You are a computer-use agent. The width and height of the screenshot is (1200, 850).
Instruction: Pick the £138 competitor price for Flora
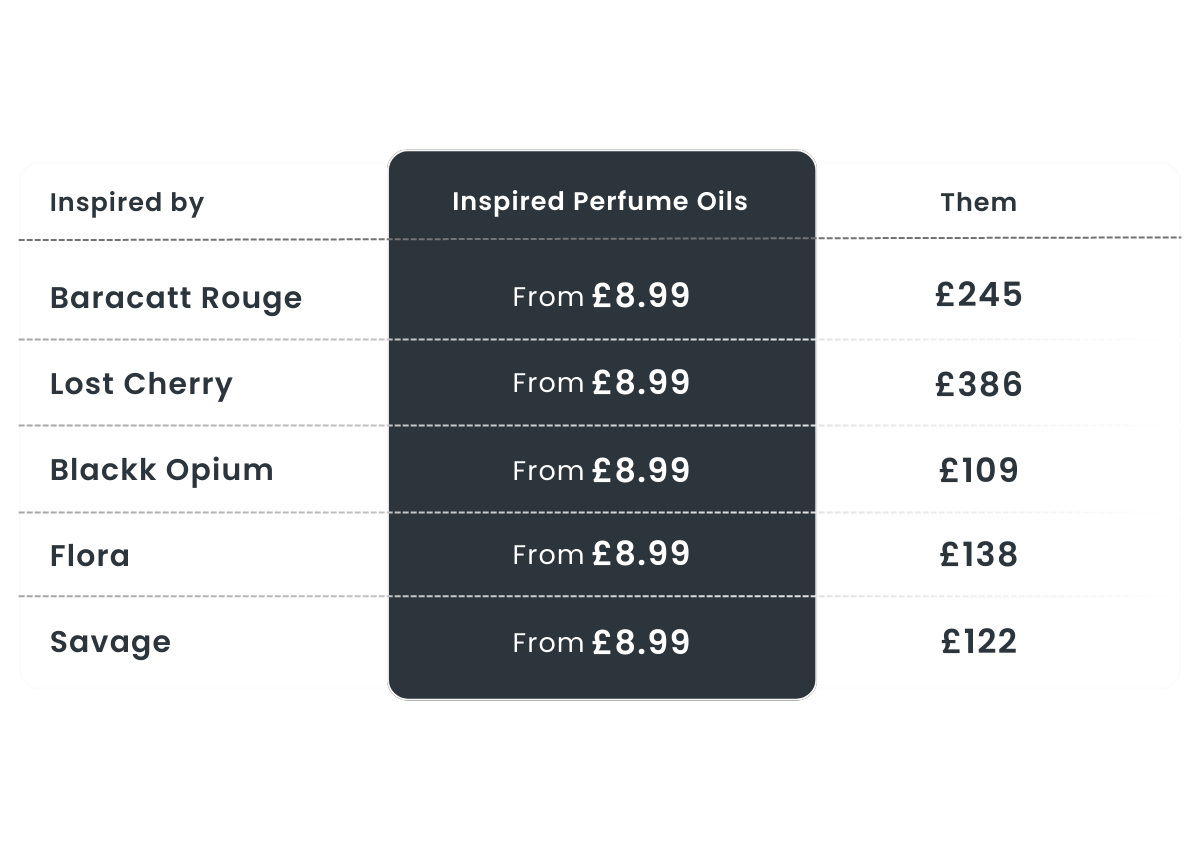(978, 555)
